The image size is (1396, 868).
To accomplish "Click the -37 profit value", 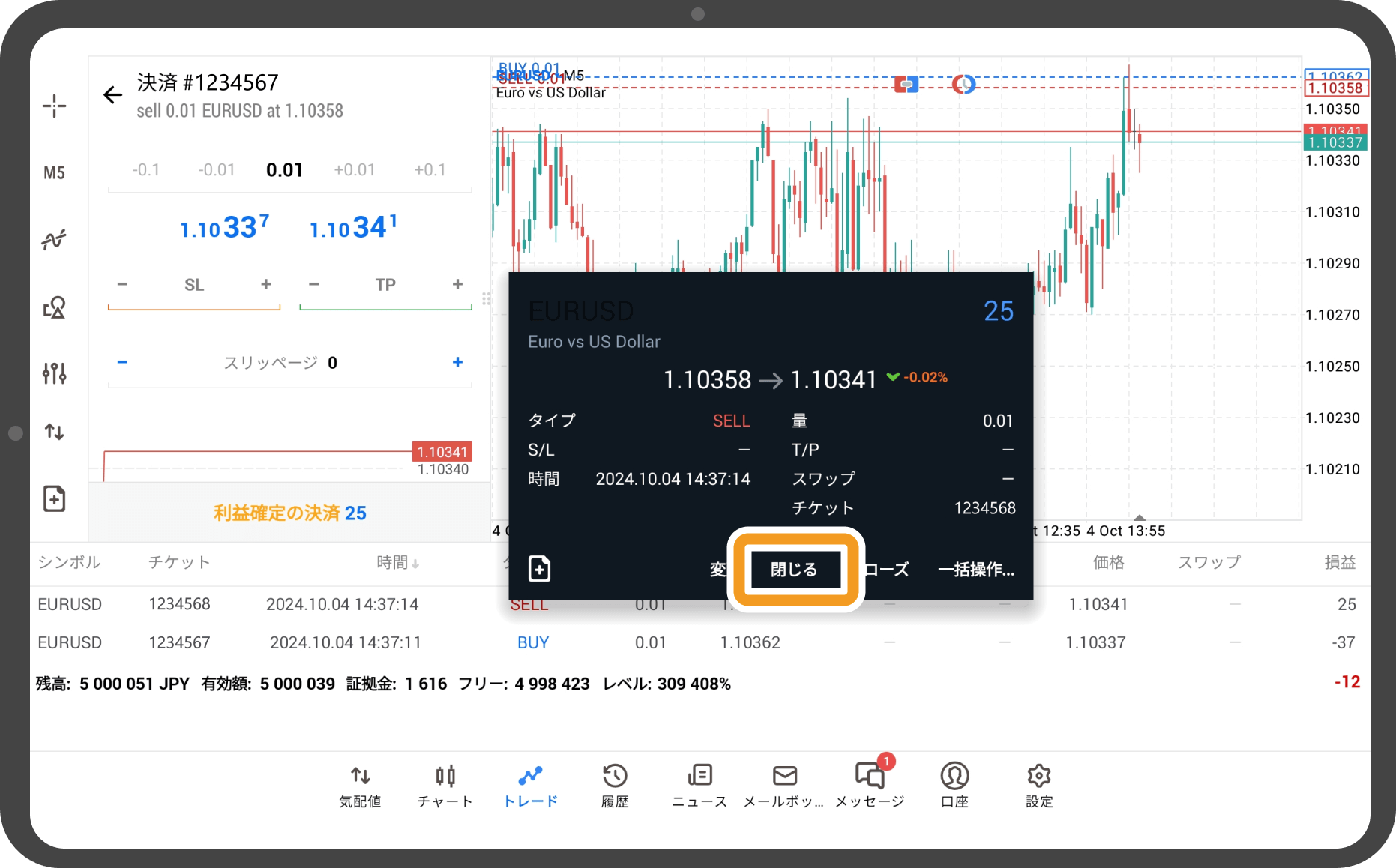I will tap(1344, 642).
